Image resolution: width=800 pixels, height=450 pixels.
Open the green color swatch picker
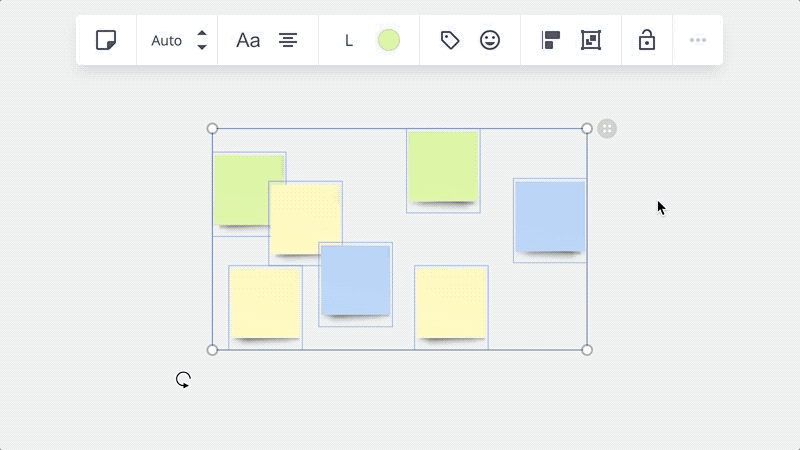click(389, 40)
